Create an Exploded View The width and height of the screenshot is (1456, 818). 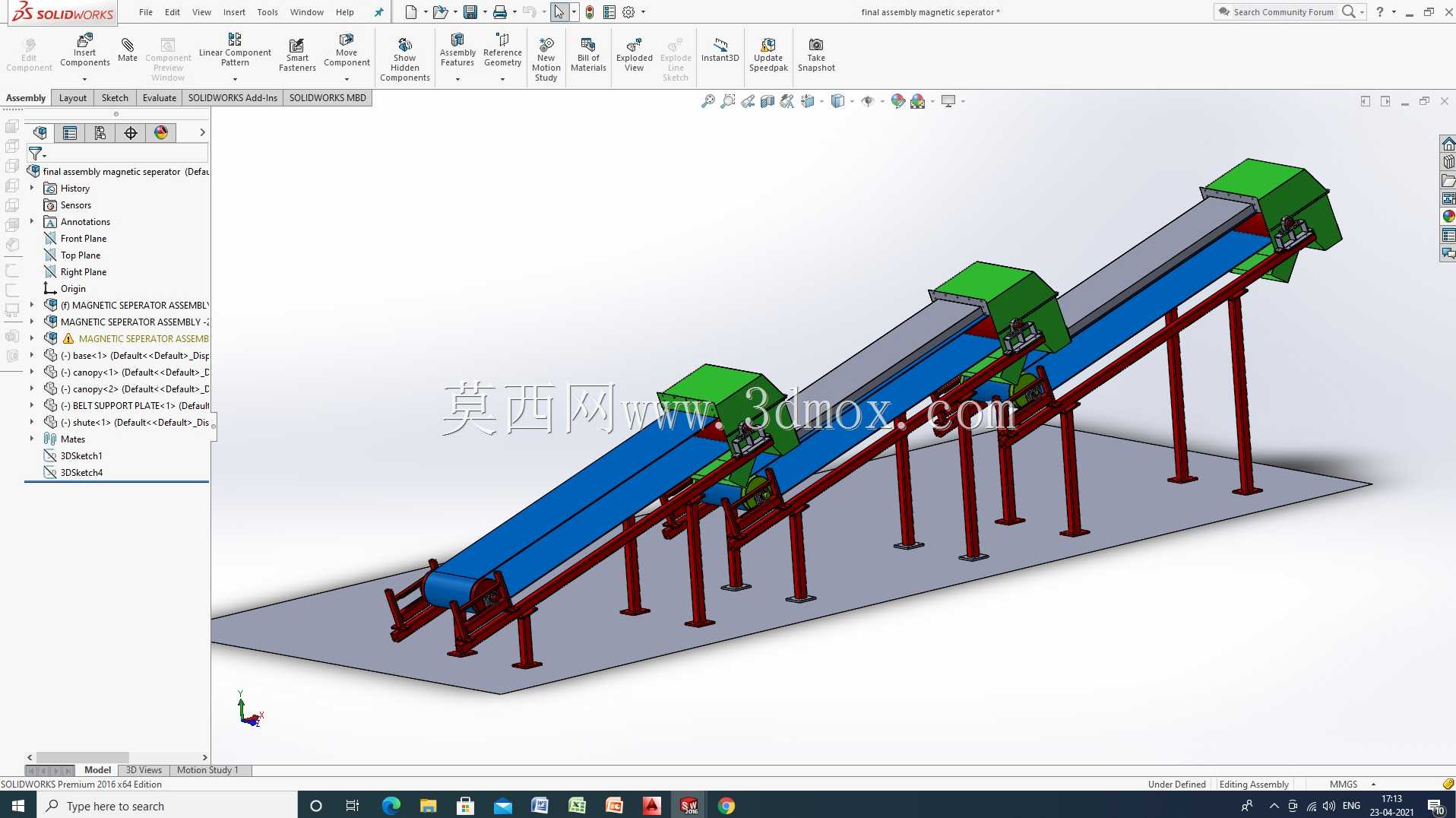point(635,55)
